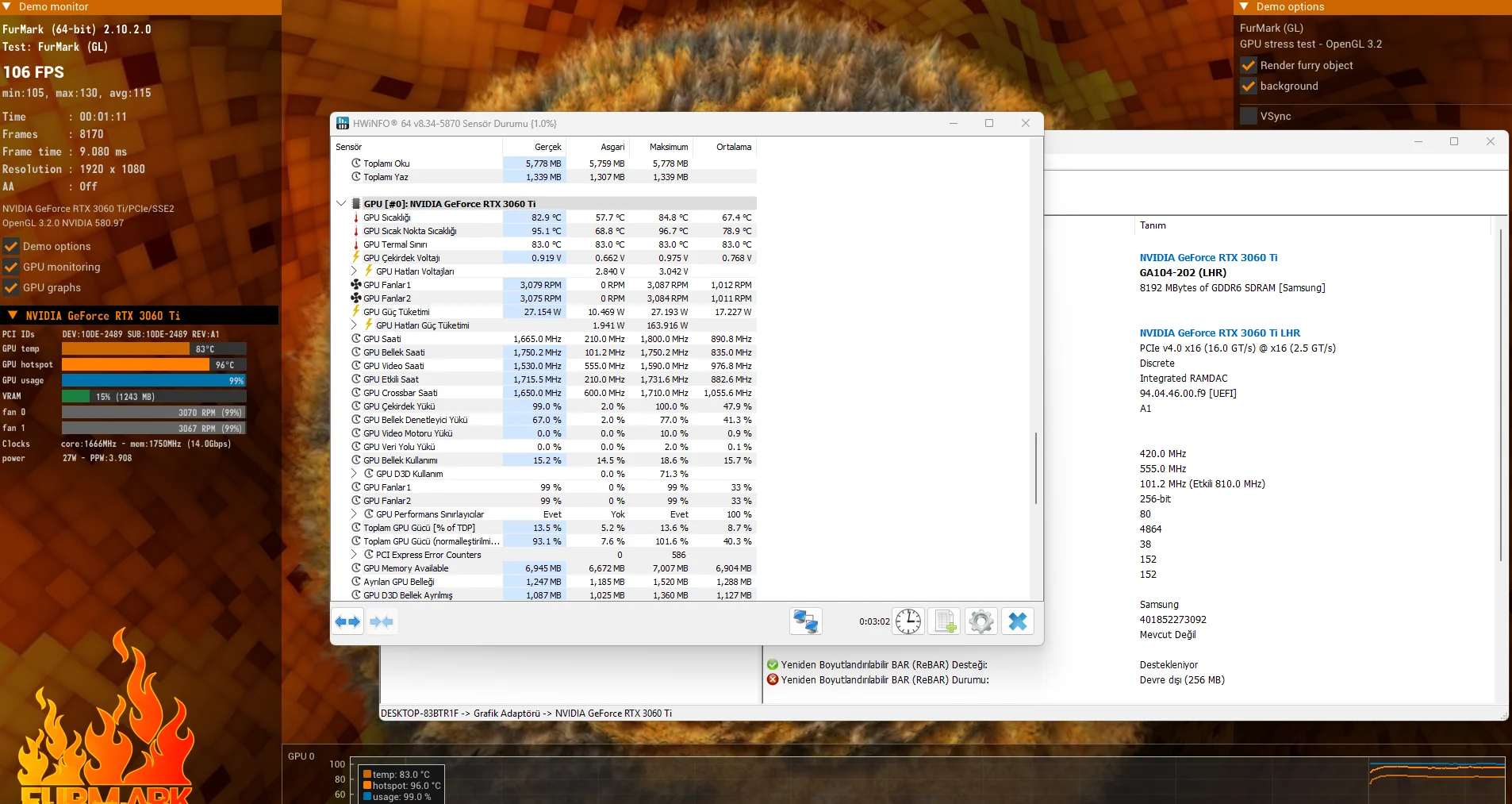
Task: Click the Ortalama column header
Action: (733, 147)
